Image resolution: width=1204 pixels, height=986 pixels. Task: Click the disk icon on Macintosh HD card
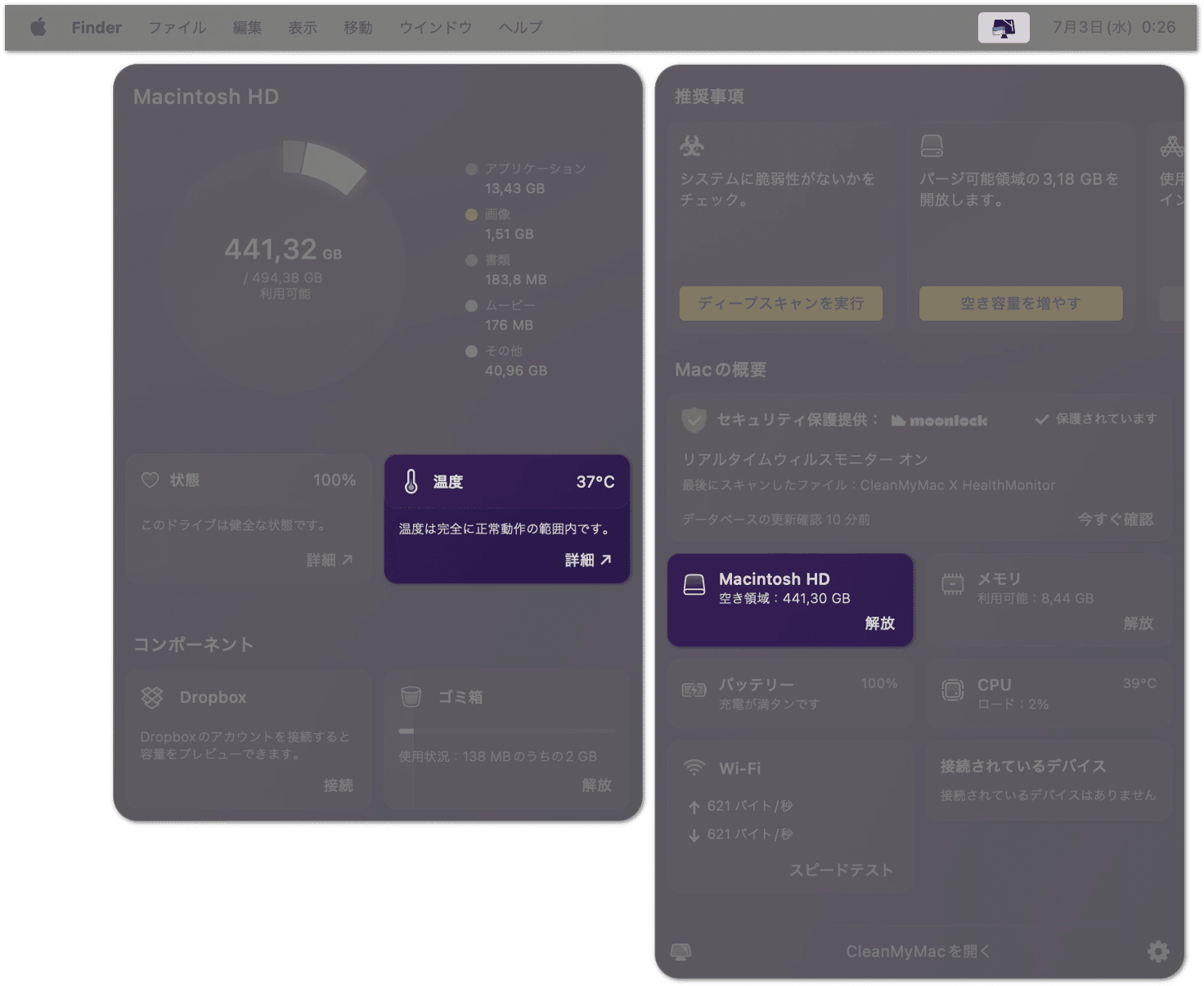pos(694,584)
